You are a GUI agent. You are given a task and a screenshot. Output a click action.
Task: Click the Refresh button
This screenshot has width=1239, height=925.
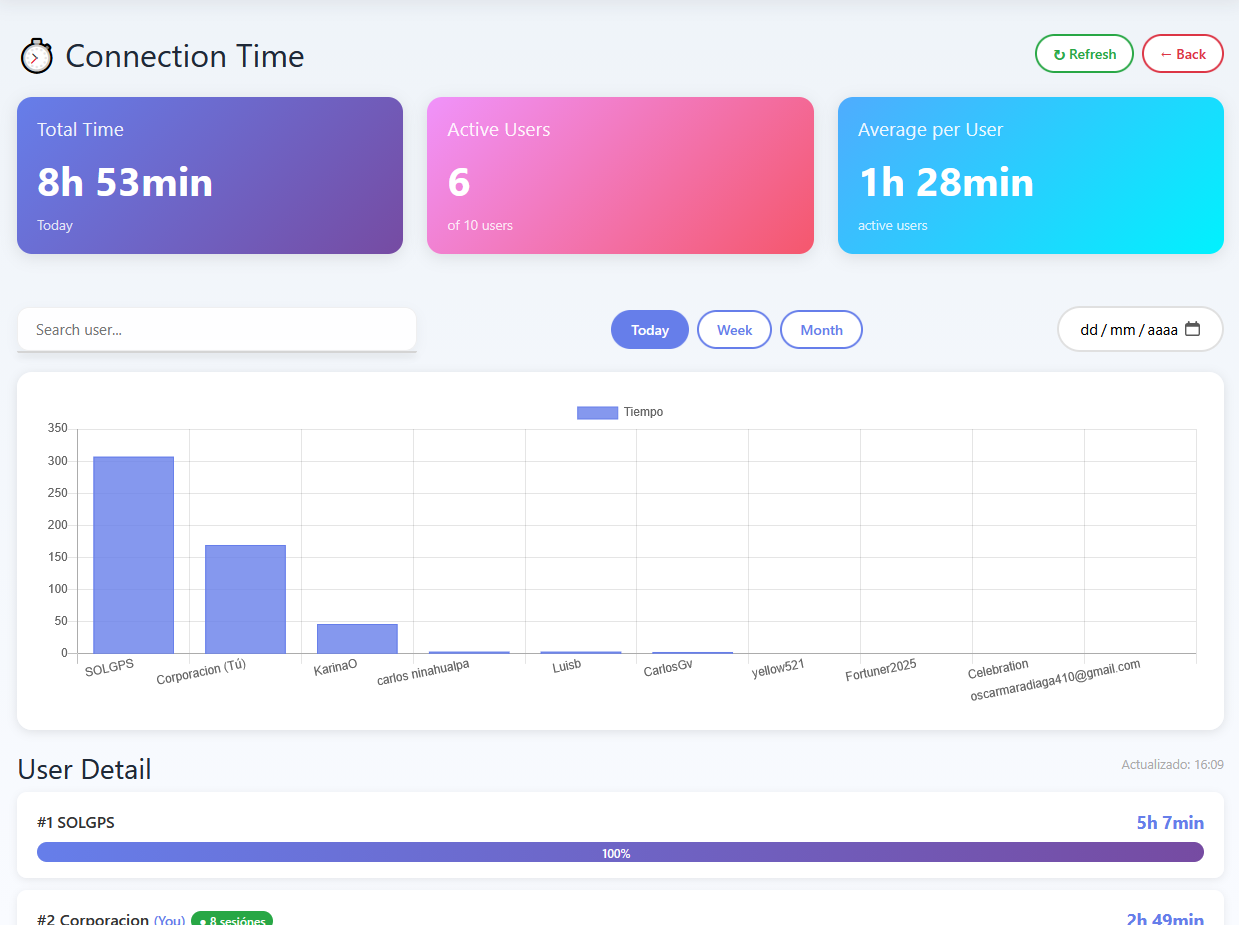tap(1084, 54)
